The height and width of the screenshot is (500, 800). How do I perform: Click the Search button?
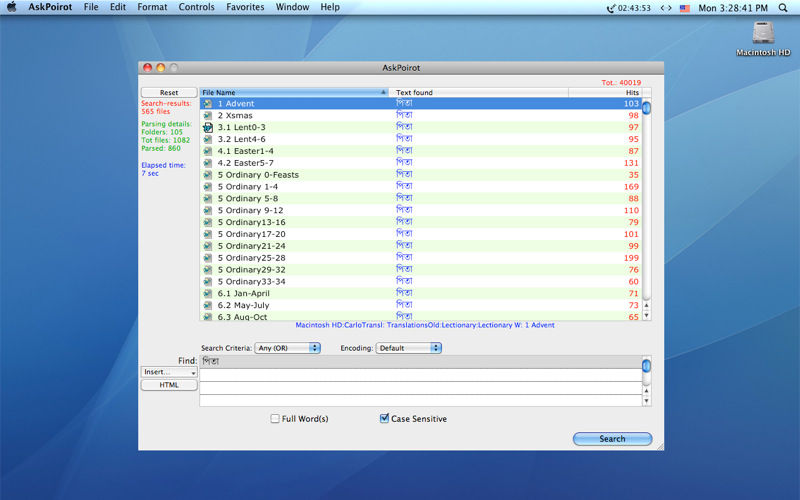(612, 439)
